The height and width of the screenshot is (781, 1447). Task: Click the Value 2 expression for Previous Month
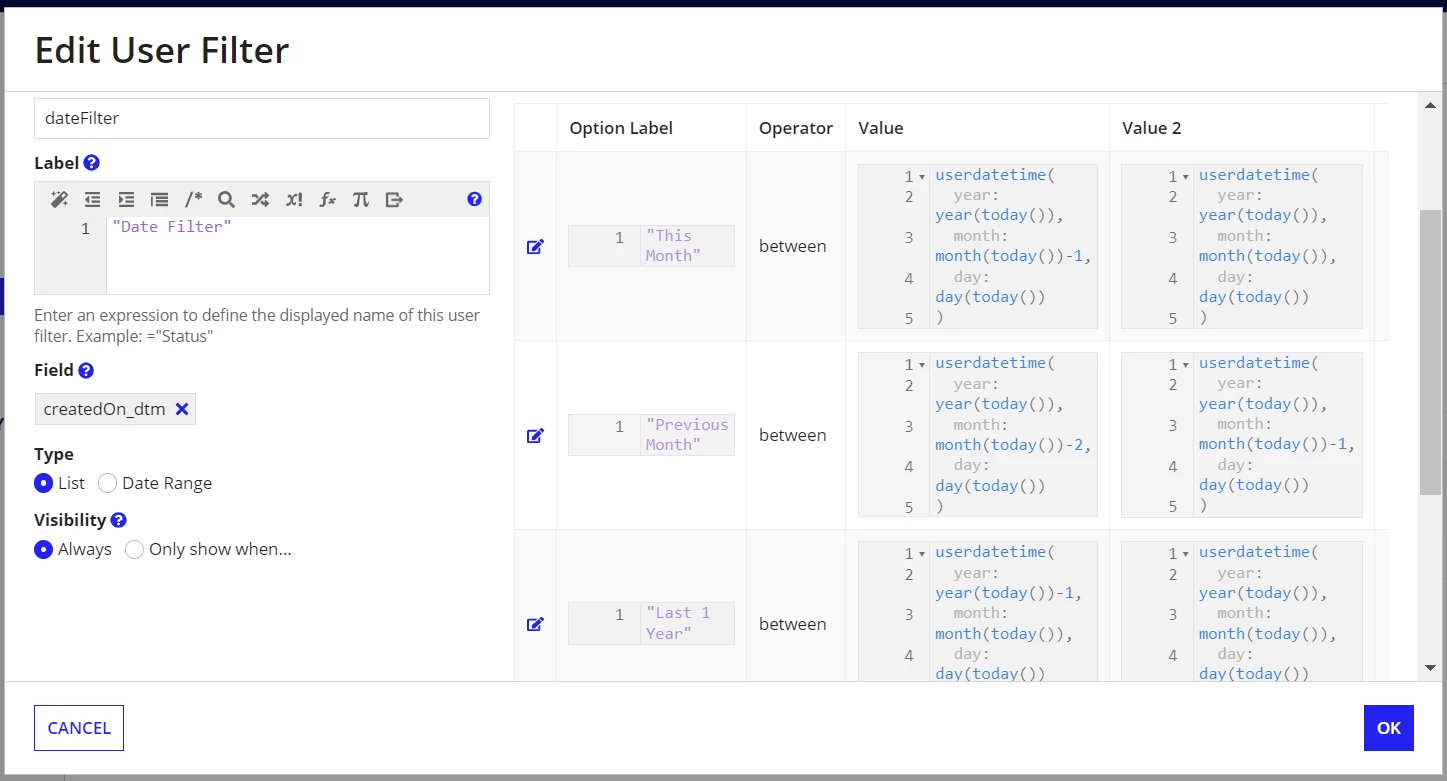click(x=1242, y=435)
